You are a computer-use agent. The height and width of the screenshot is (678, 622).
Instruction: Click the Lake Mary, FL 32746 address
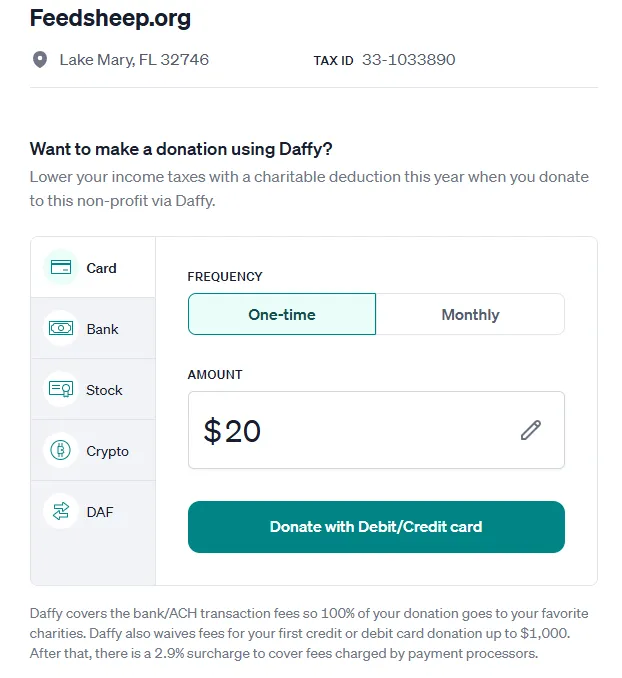pyautogui.click(x=134, y=60)
